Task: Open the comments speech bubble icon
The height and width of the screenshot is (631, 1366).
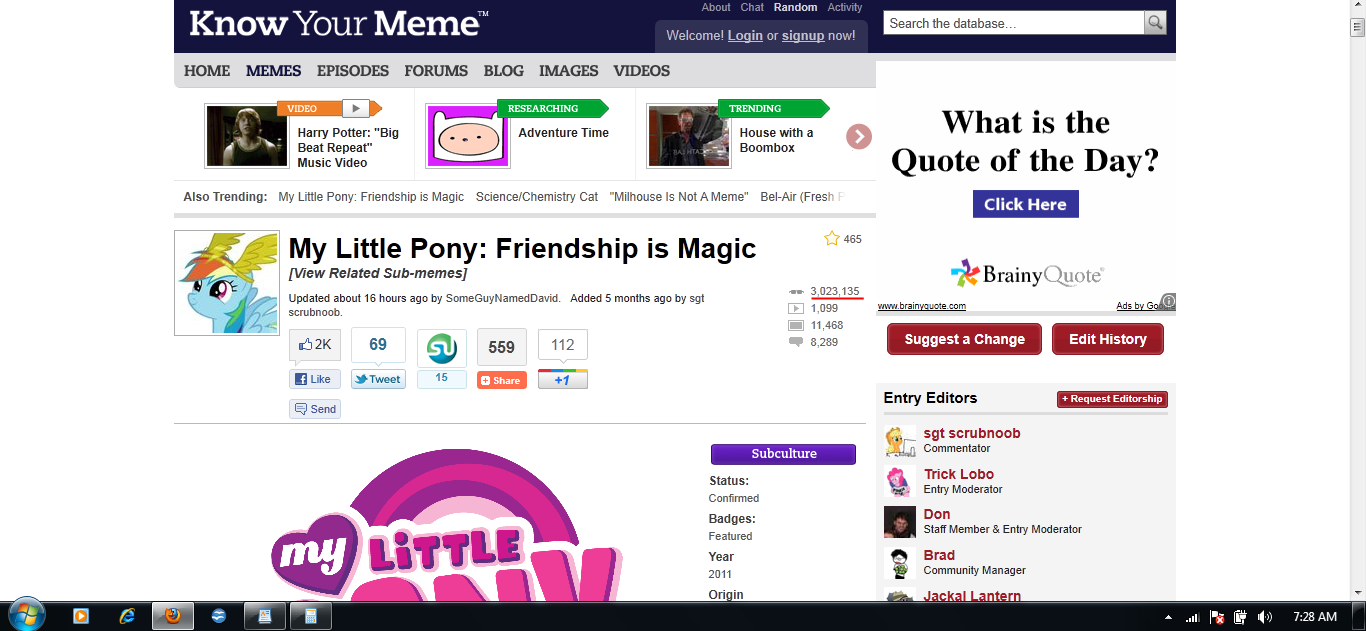Action: [x=796, y=342]
